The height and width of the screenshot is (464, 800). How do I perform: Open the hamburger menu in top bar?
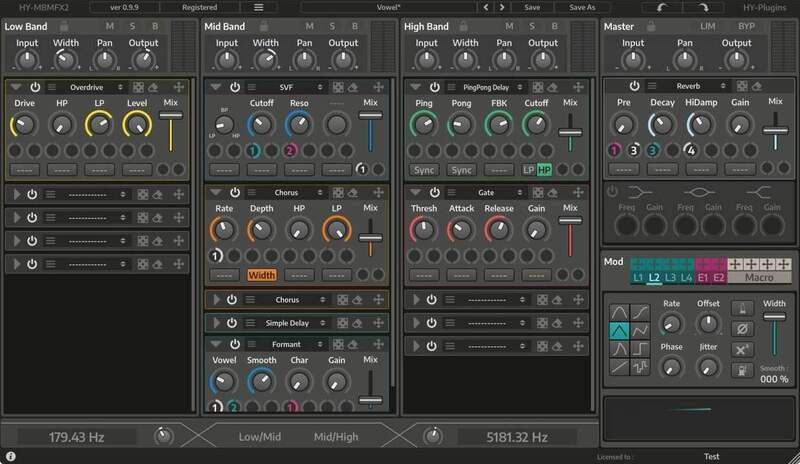tap(259, 7)
